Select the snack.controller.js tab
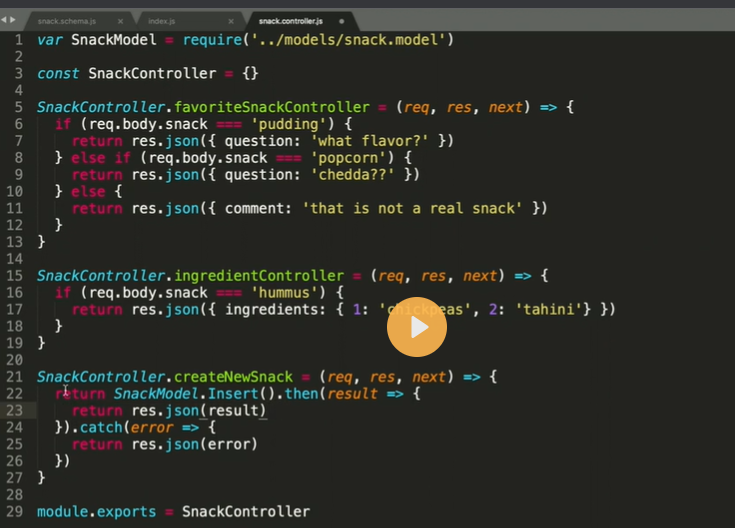Screen dimensions: 735x528 (x=289, y=20)
